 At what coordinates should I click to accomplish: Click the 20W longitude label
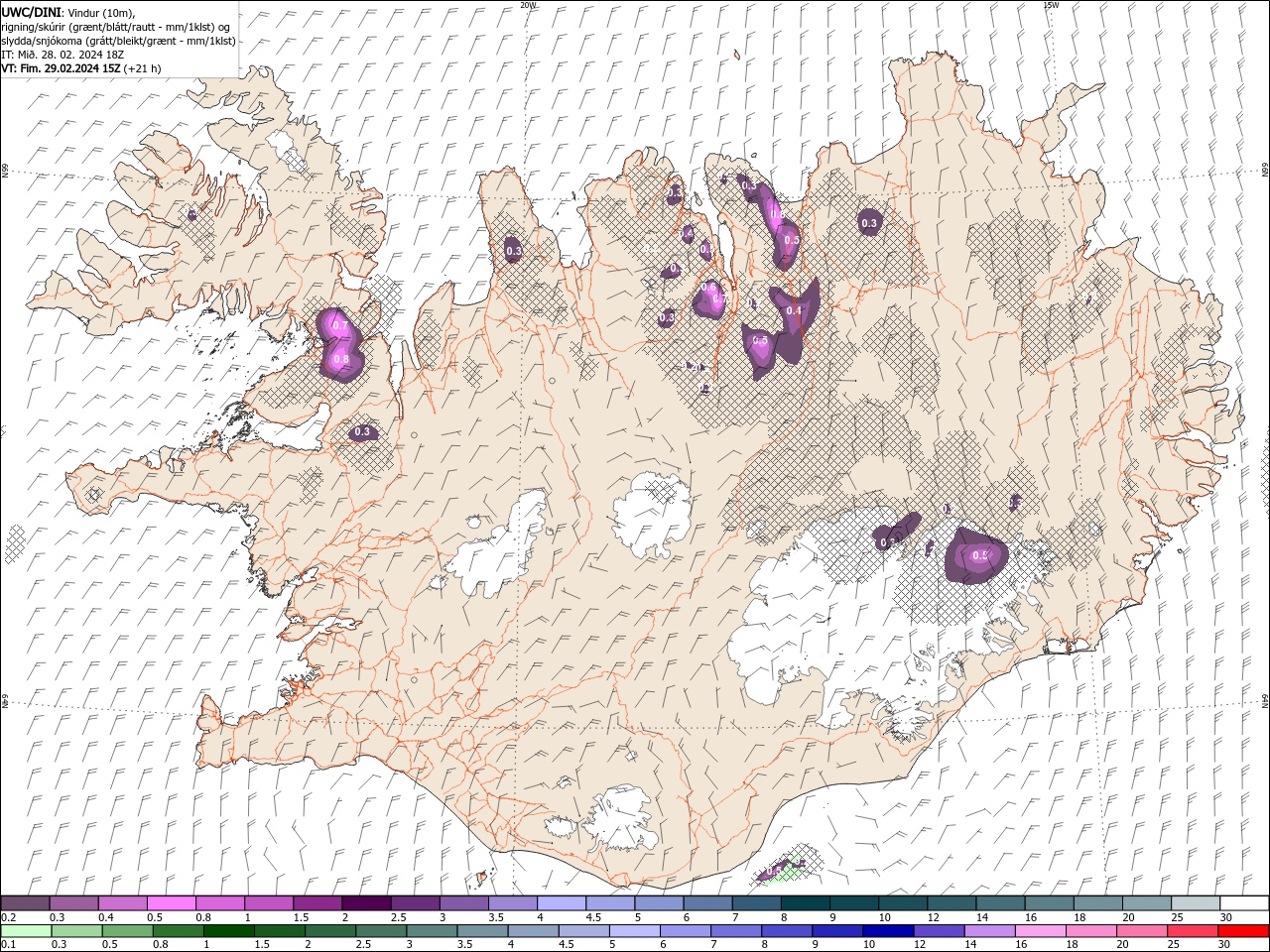(528, 5)
